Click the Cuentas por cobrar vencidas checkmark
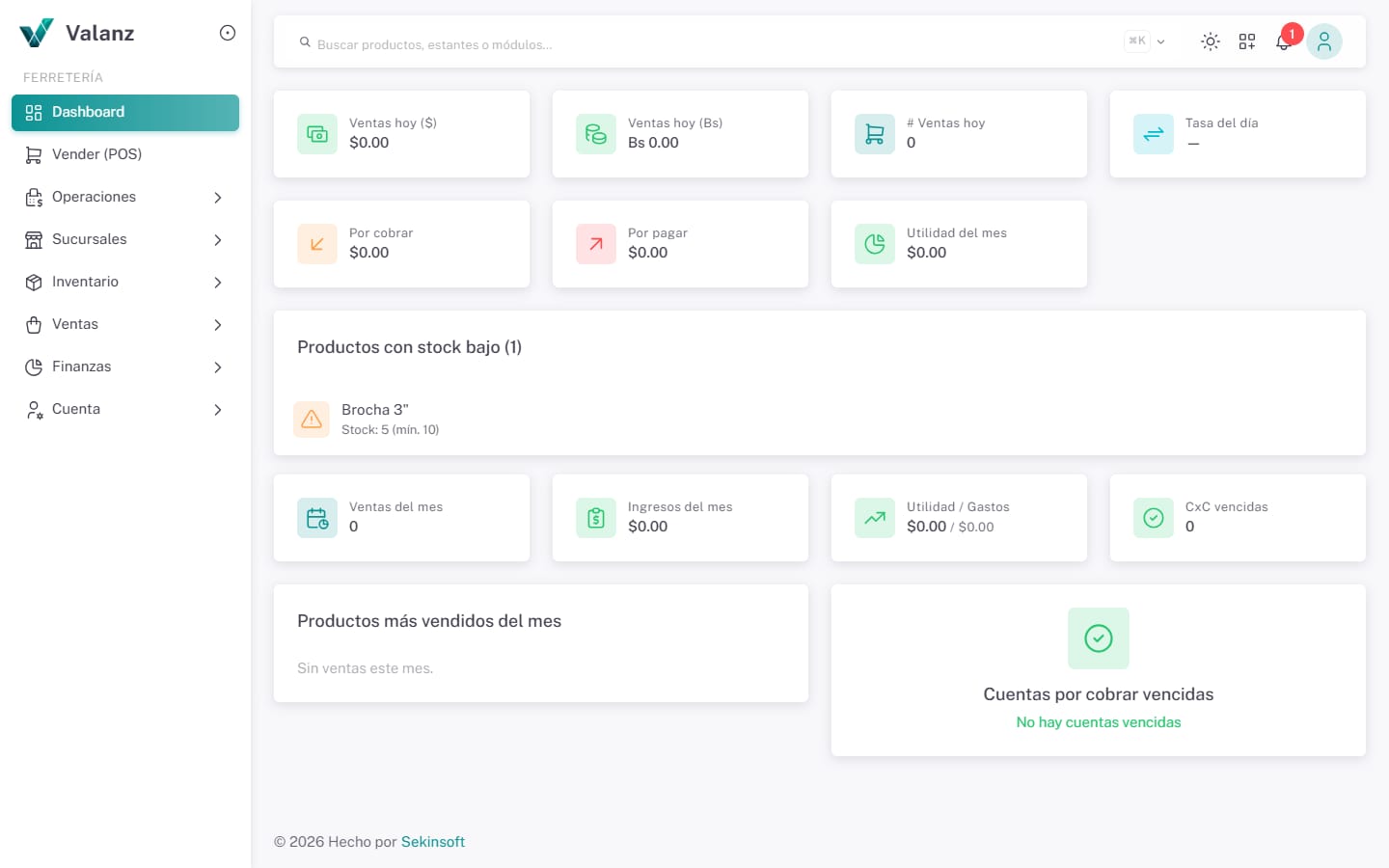This screenshot has width=1389, height=868. pos(1099,638)
